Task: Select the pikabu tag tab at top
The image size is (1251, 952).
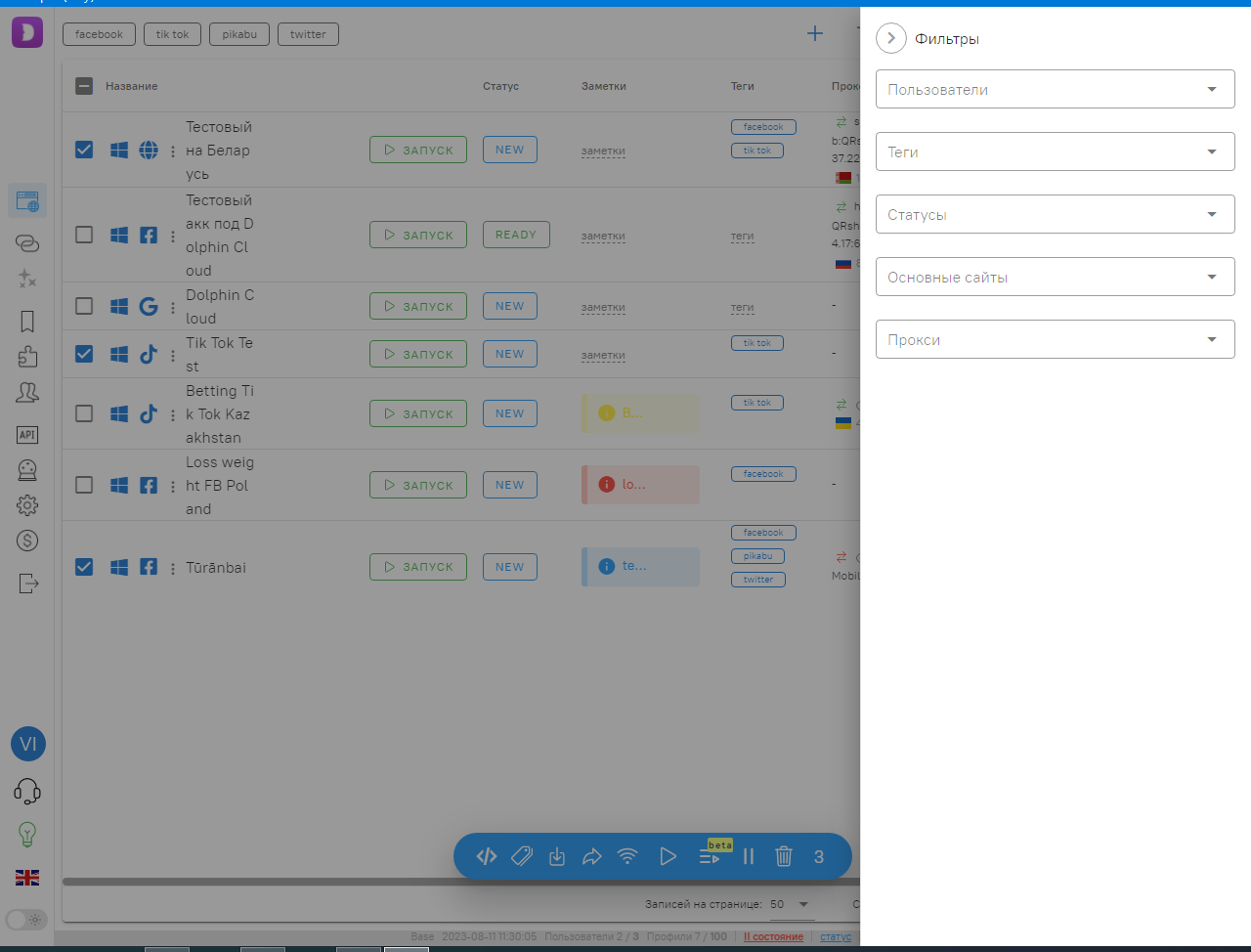Action: point(239,34)
